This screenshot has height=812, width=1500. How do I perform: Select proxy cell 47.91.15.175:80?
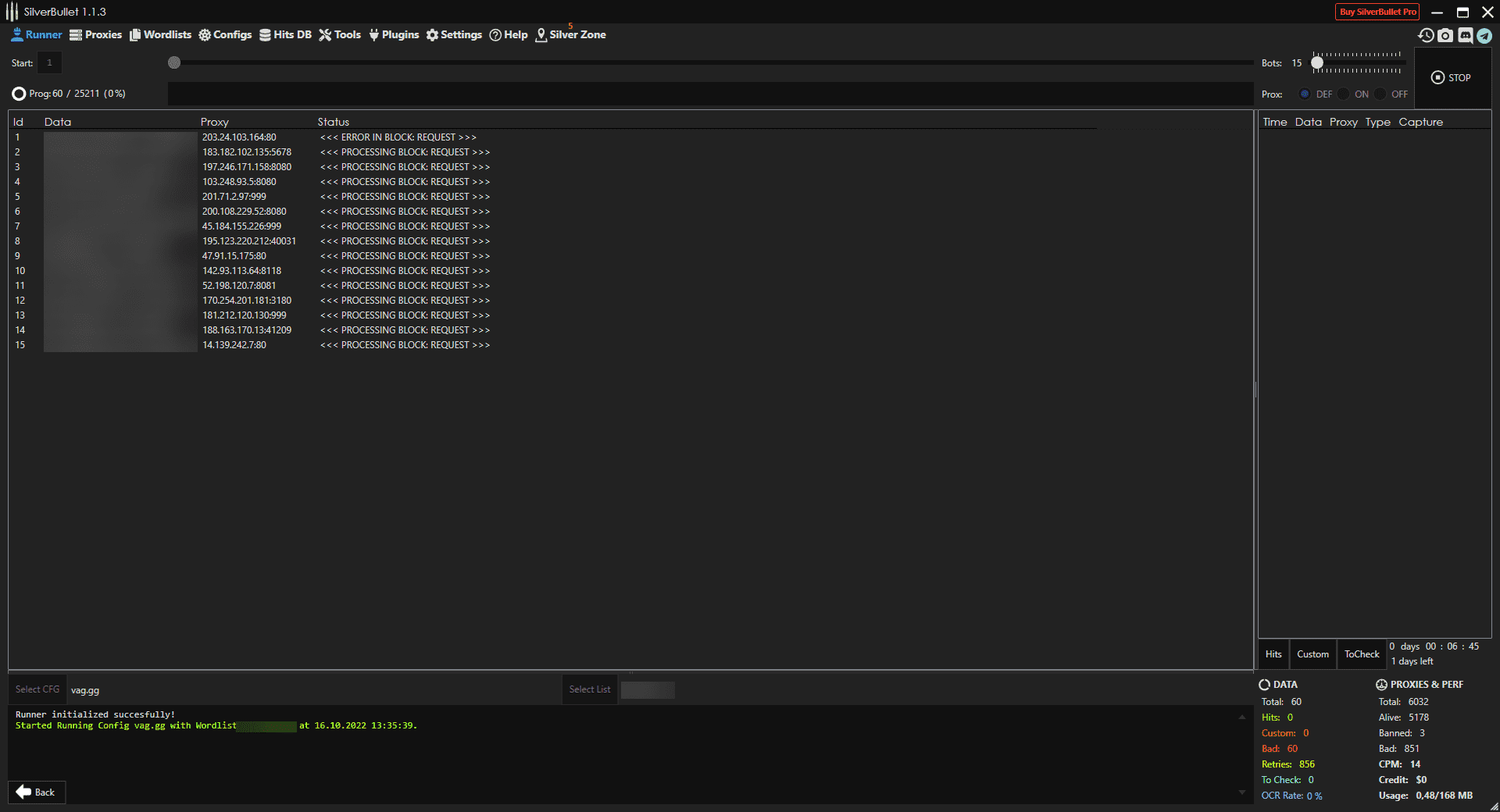pyautogui.click(x=234, y=256)
